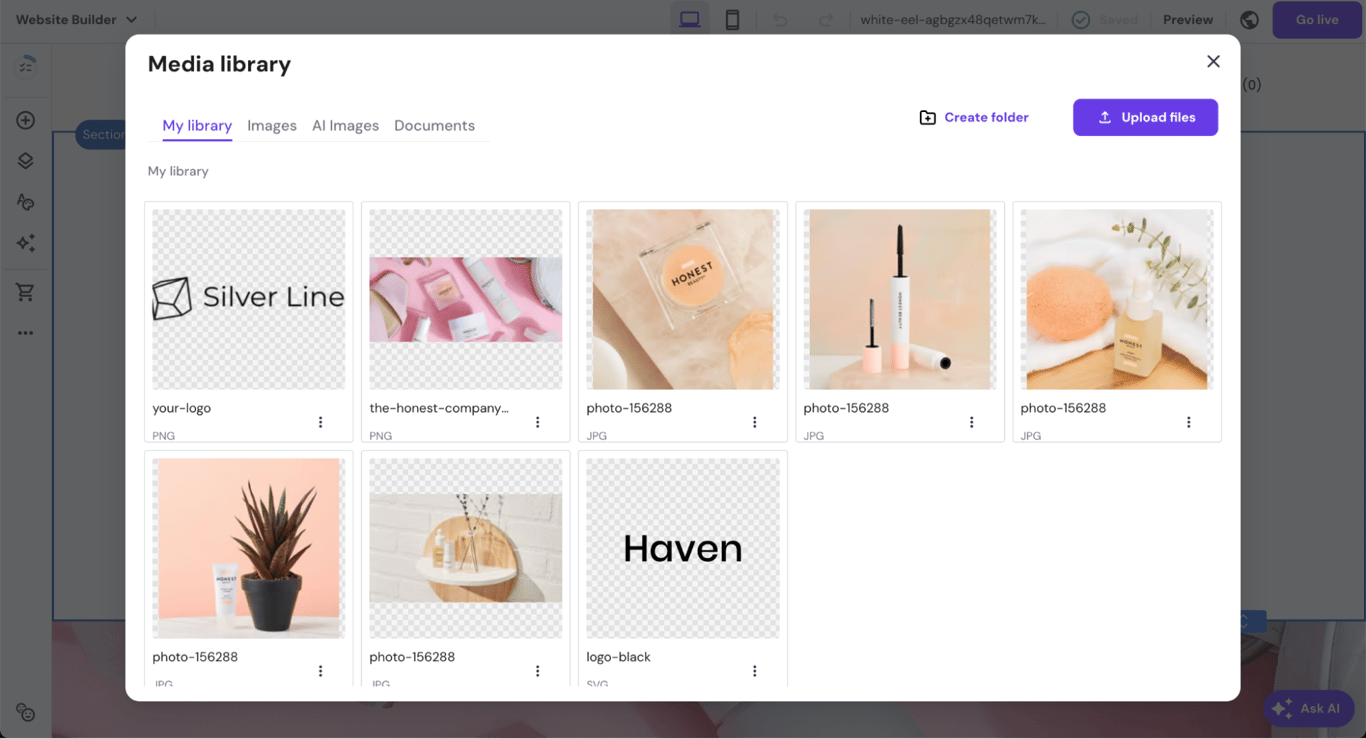This screenshot has width=1366, height=739.
Task: Click the Upload files button
Action: [1145, 117]
